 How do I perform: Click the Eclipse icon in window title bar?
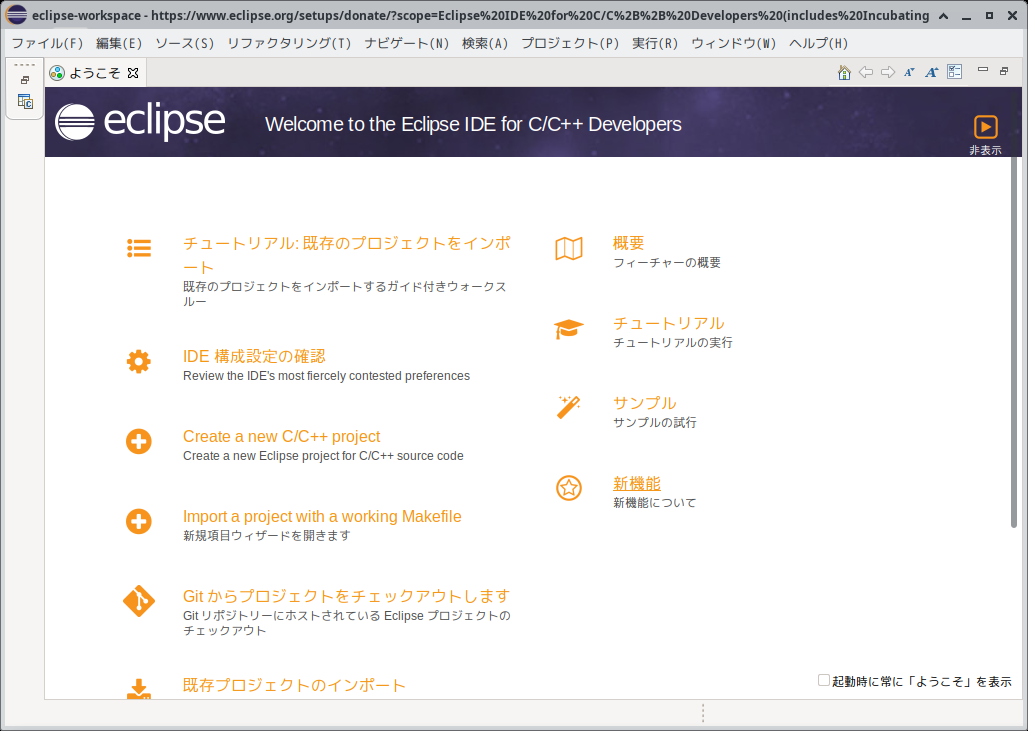point(16,15)
